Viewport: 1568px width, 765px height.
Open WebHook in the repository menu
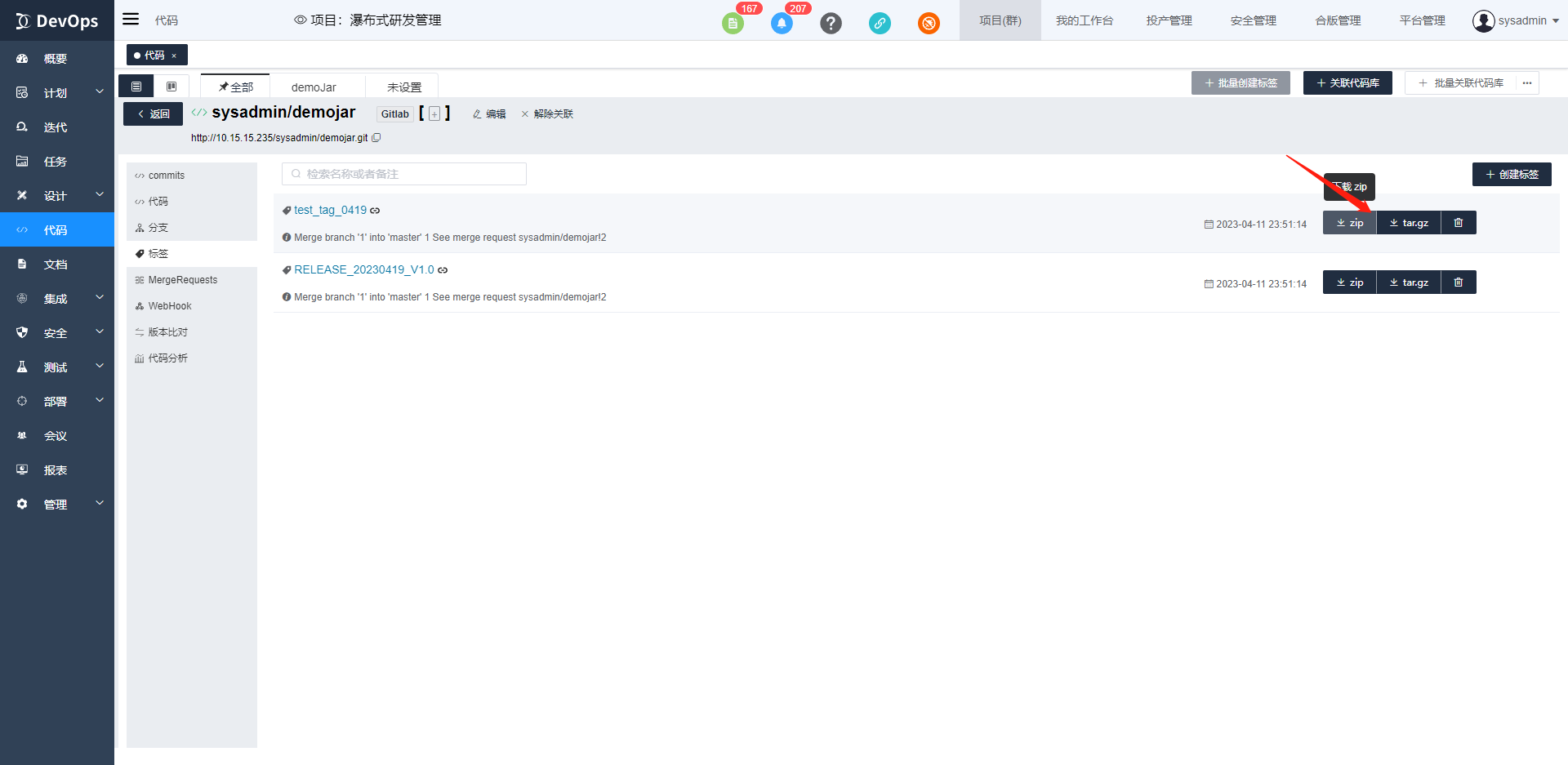pyautogui.click(x=192, y=306)
